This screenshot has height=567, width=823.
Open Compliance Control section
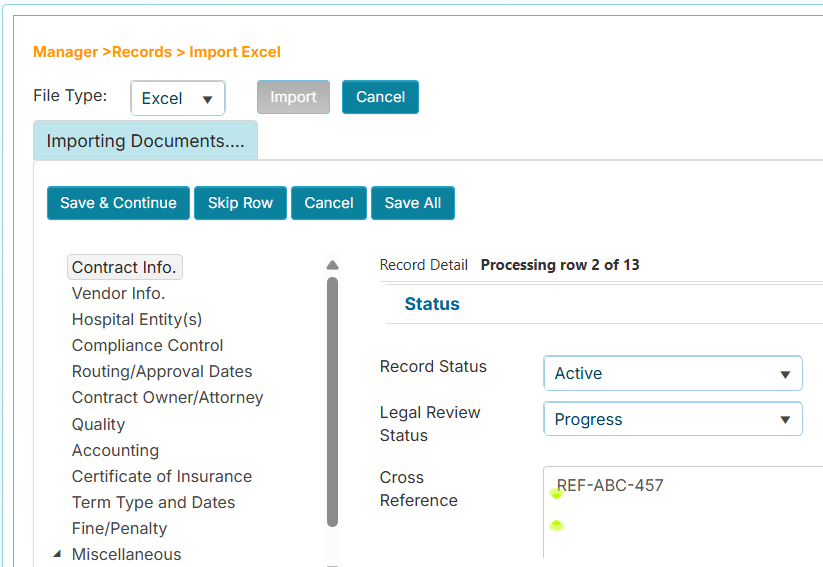(147, 345)
